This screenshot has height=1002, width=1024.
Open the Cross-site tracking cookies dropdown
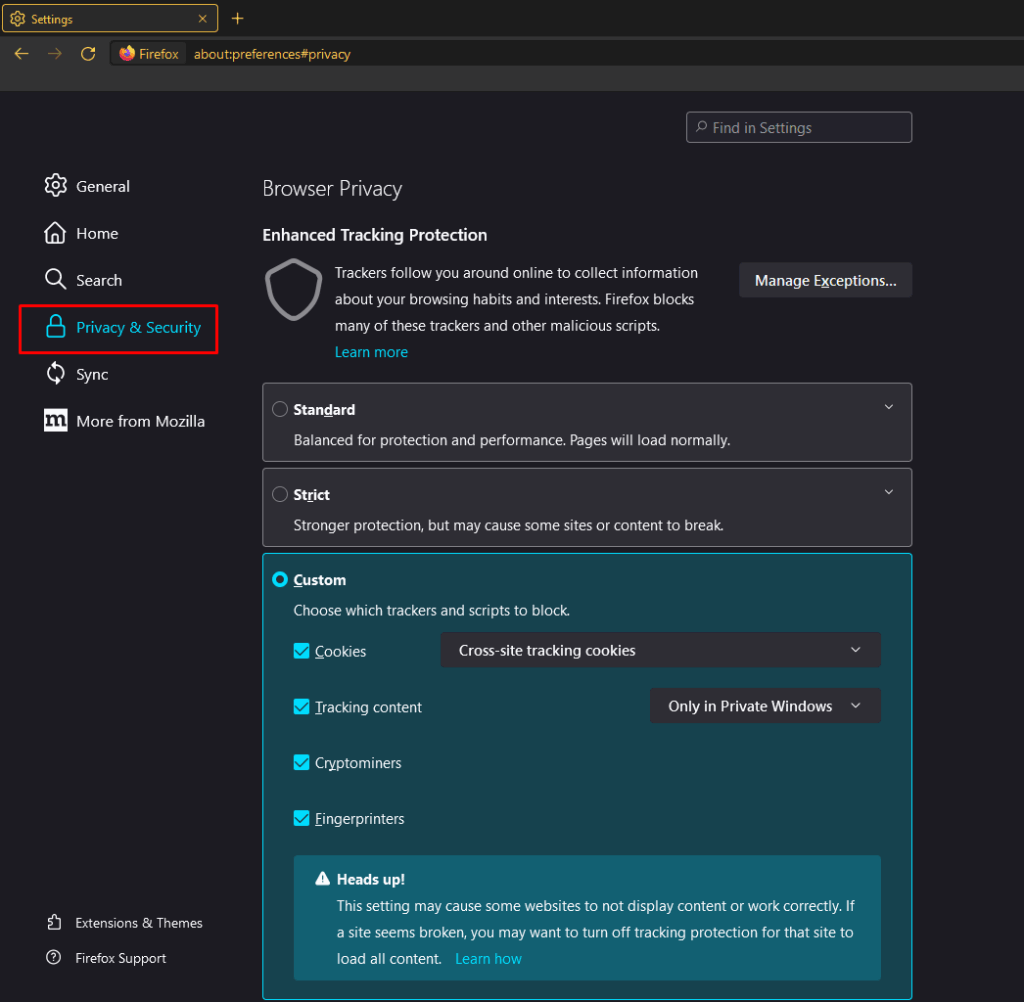pos(660,650)
